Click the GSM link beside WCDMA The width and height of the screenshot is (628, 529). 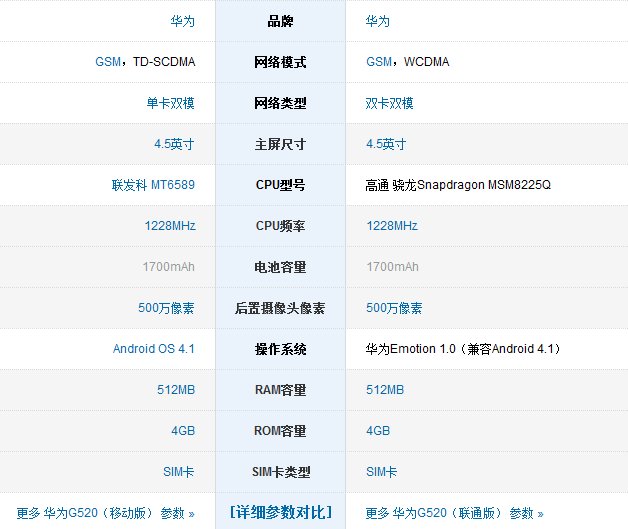379,62
